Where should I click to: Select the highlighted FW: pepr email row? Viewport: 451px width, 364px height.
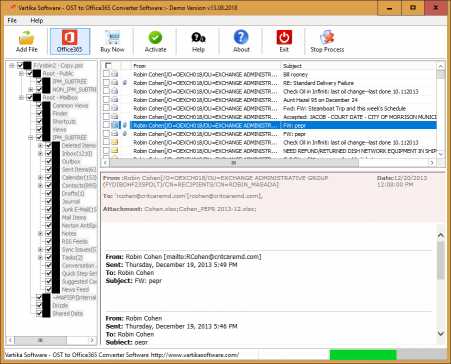pyautogui.click(x=283, y=125)
